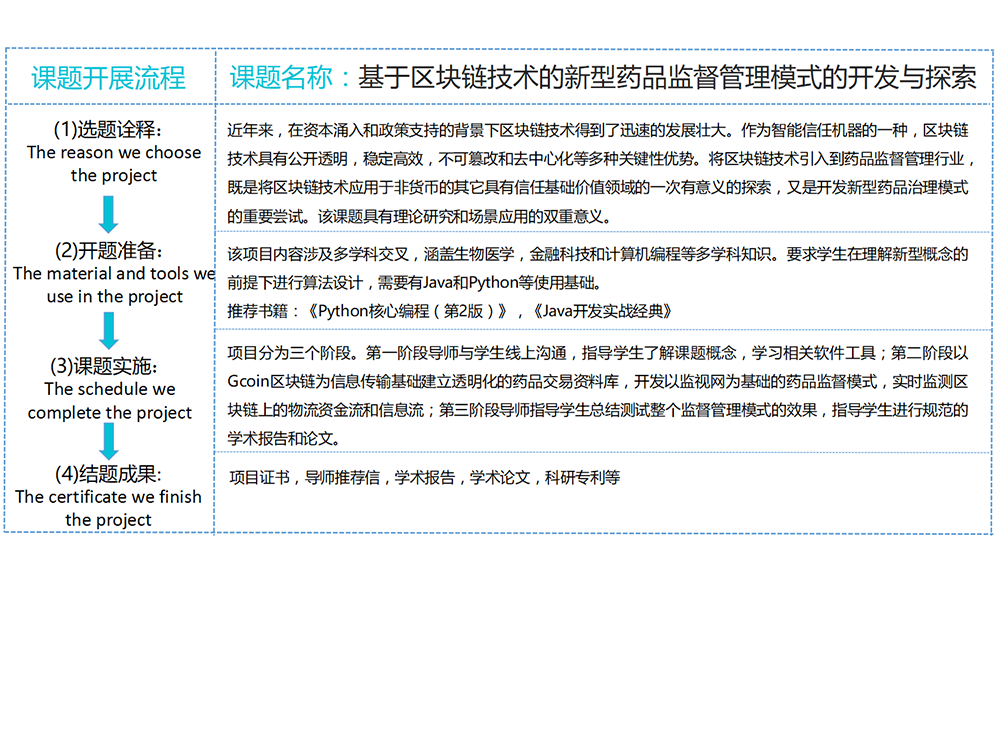Click the line beginning 块链上的物流资金流和信息流
The width and height of the screenshot is (1000, 750).
[598, 410]
